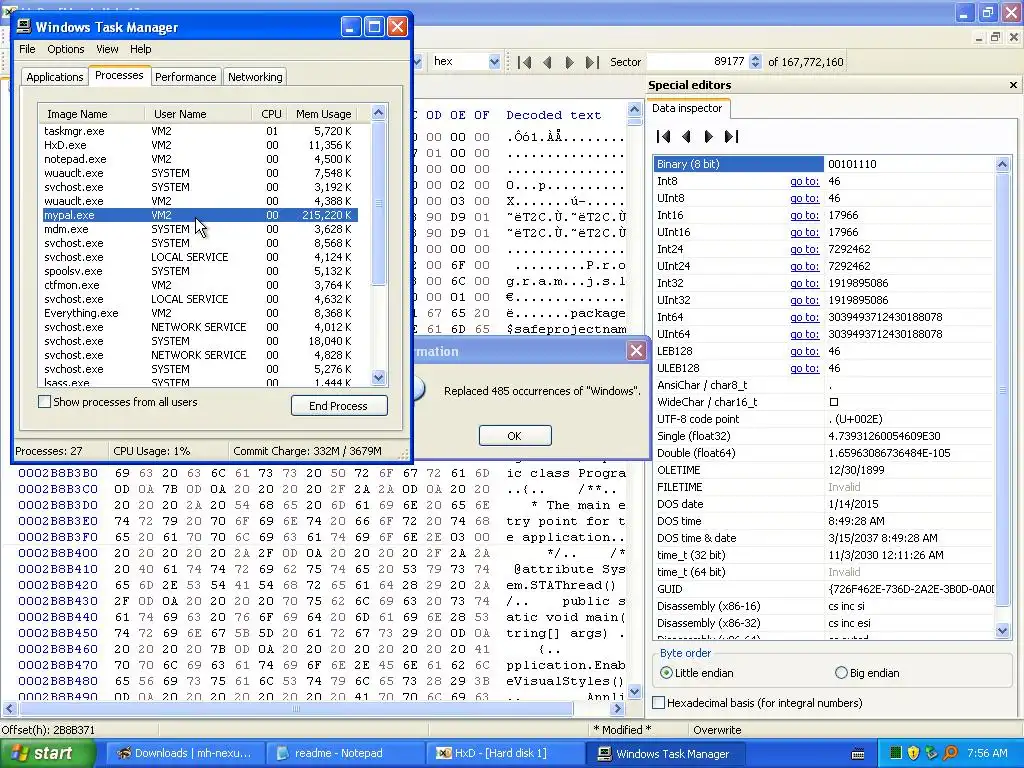Select Big endian byte order
Image resolution: width=1024 pixels, height=768 pixels.
841,673
